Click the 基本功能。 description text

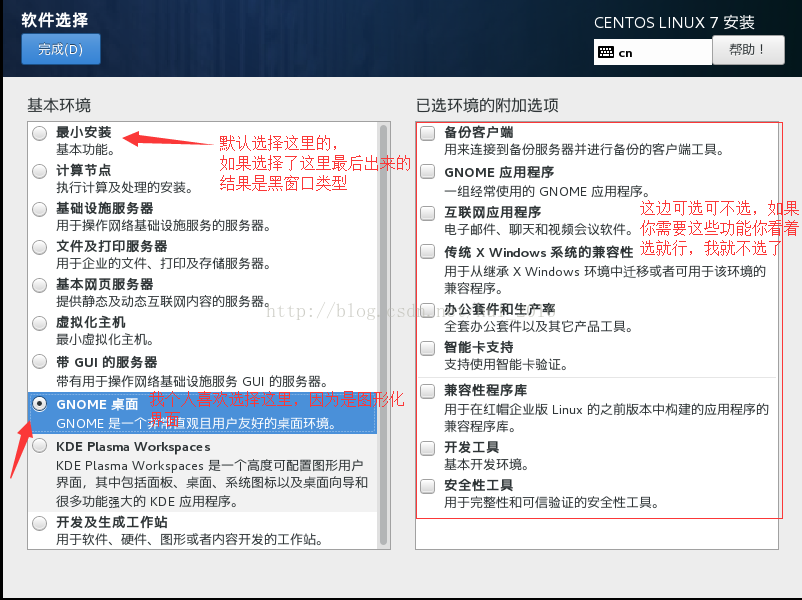(x=85, y=150)
